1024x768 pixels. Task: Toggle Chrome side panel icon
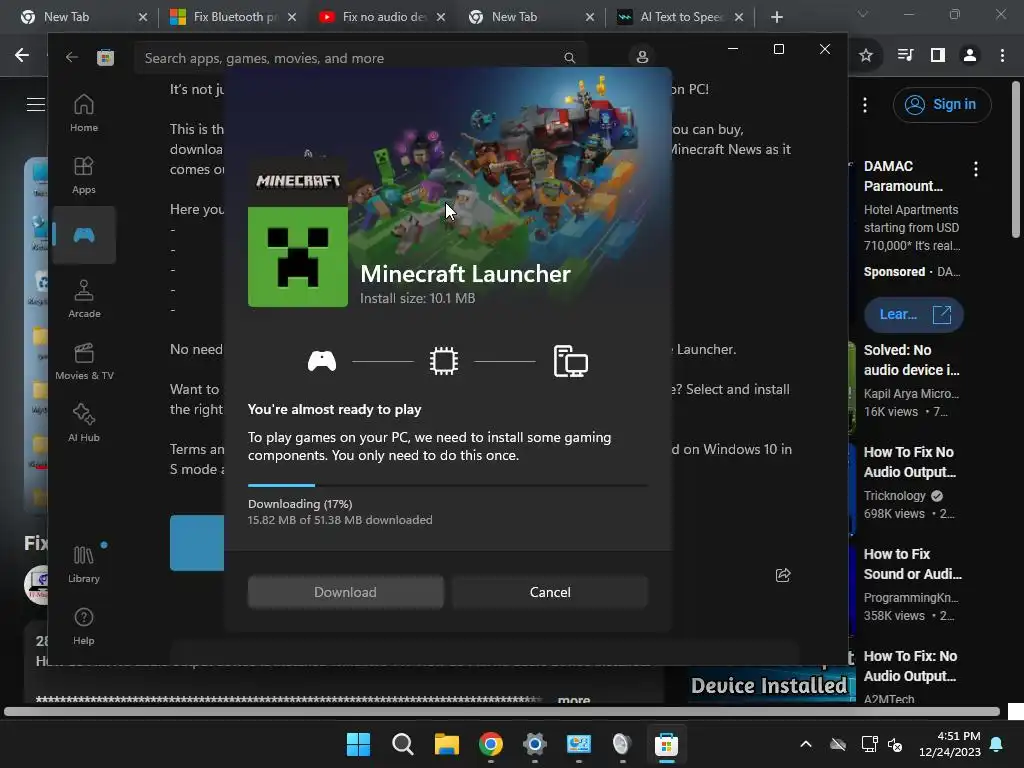(938, 56)
